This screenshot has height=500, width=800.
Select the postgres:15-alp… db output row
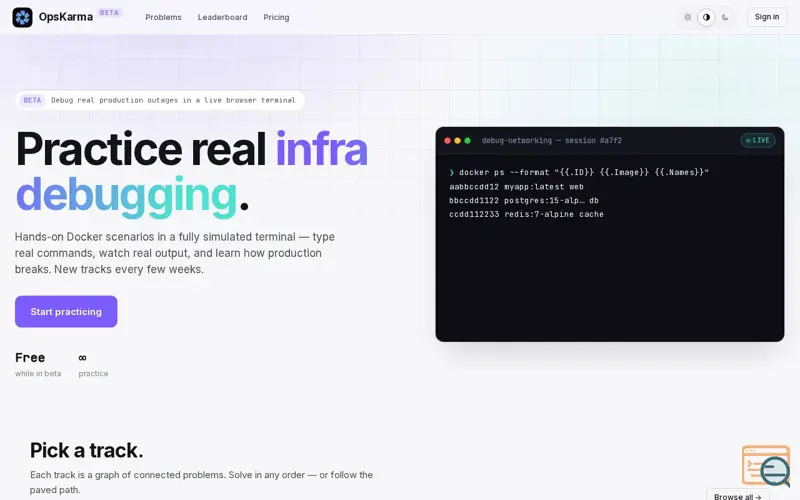tap(523, 201)
